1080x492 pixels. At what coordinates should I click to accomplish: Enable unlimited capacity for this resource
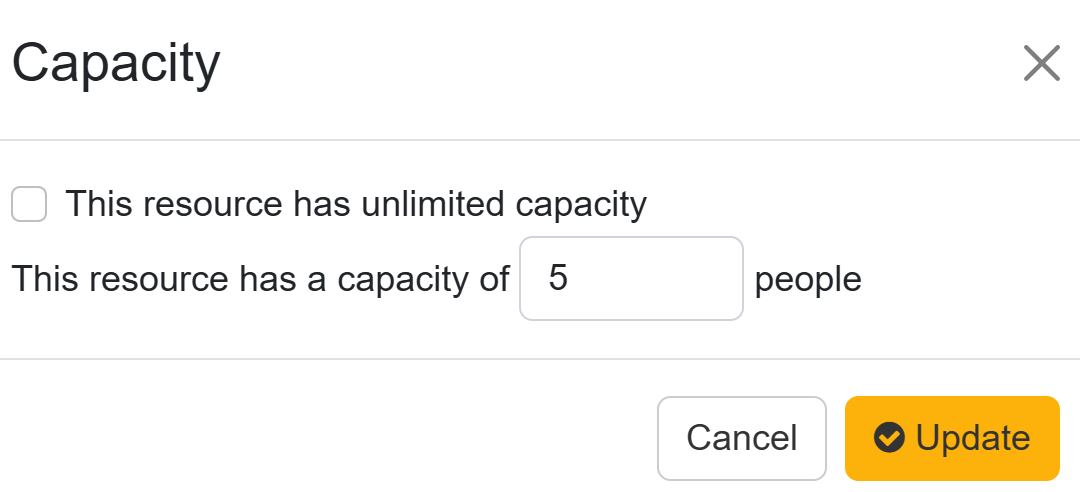click(29, 205)
